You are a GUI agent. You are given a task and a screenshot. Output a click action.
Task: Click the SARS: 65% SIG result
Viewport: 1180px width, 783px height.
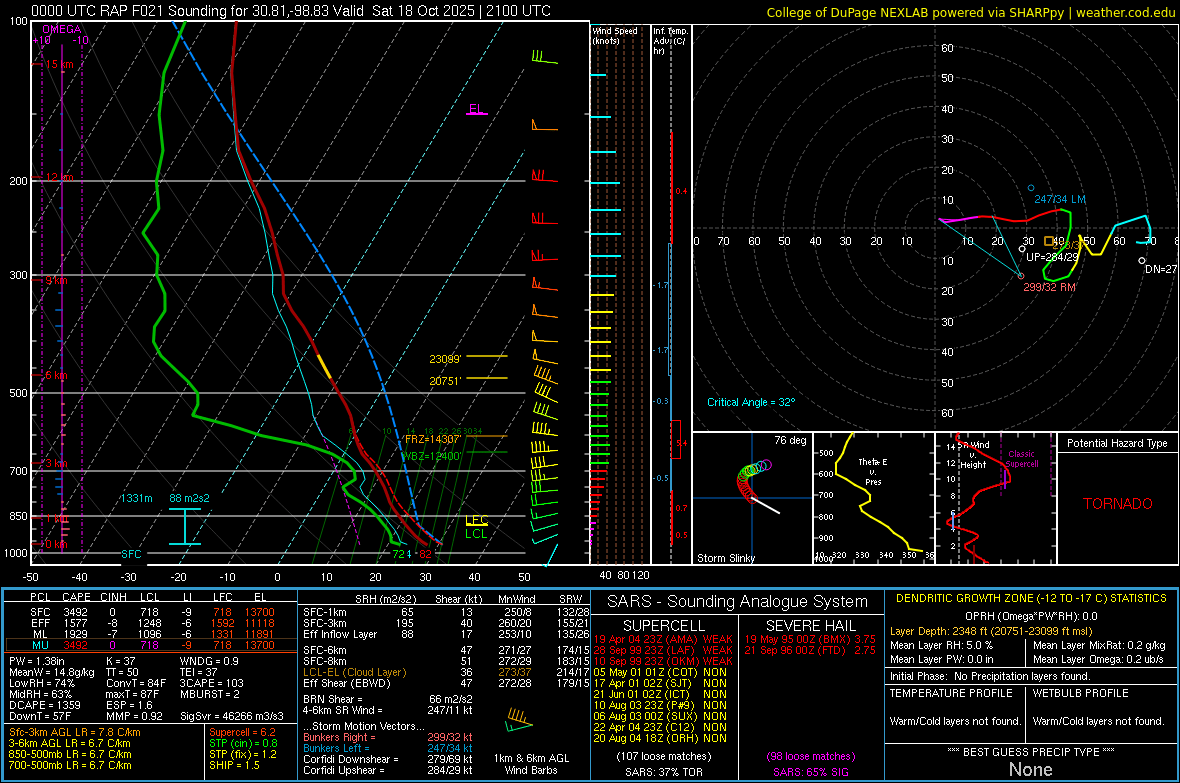(x=811, y=772)
